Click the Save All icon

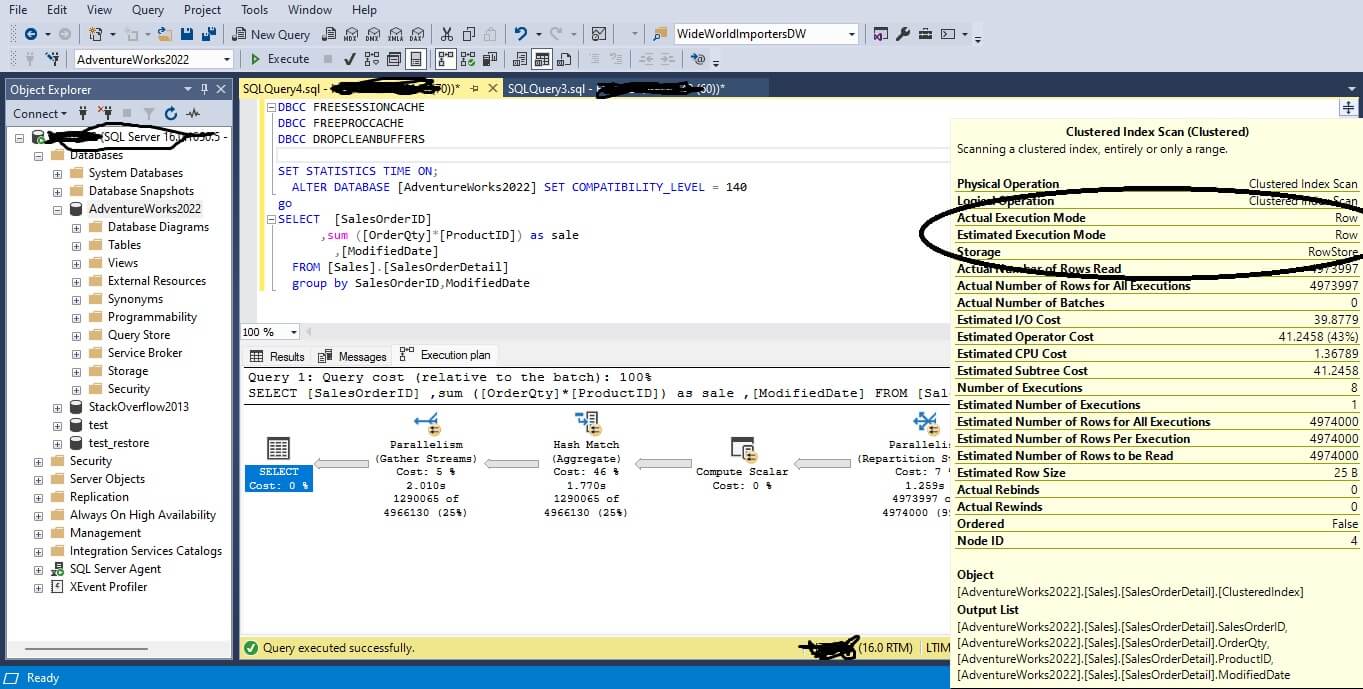click(x=210, y=34)
